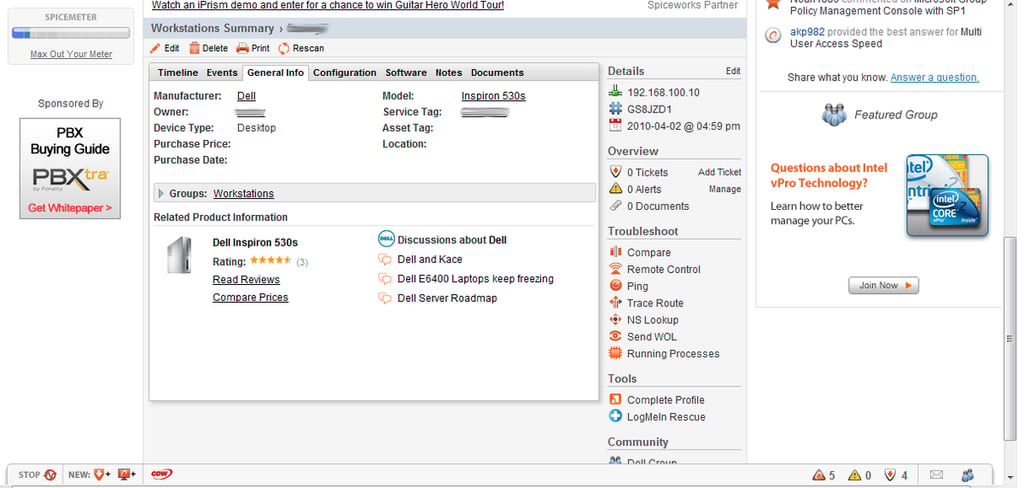Click the yellow warning count 0 in status bar
Viewport: 1024px width, 488px height.
pyautogui.click(x=859, y=476)
